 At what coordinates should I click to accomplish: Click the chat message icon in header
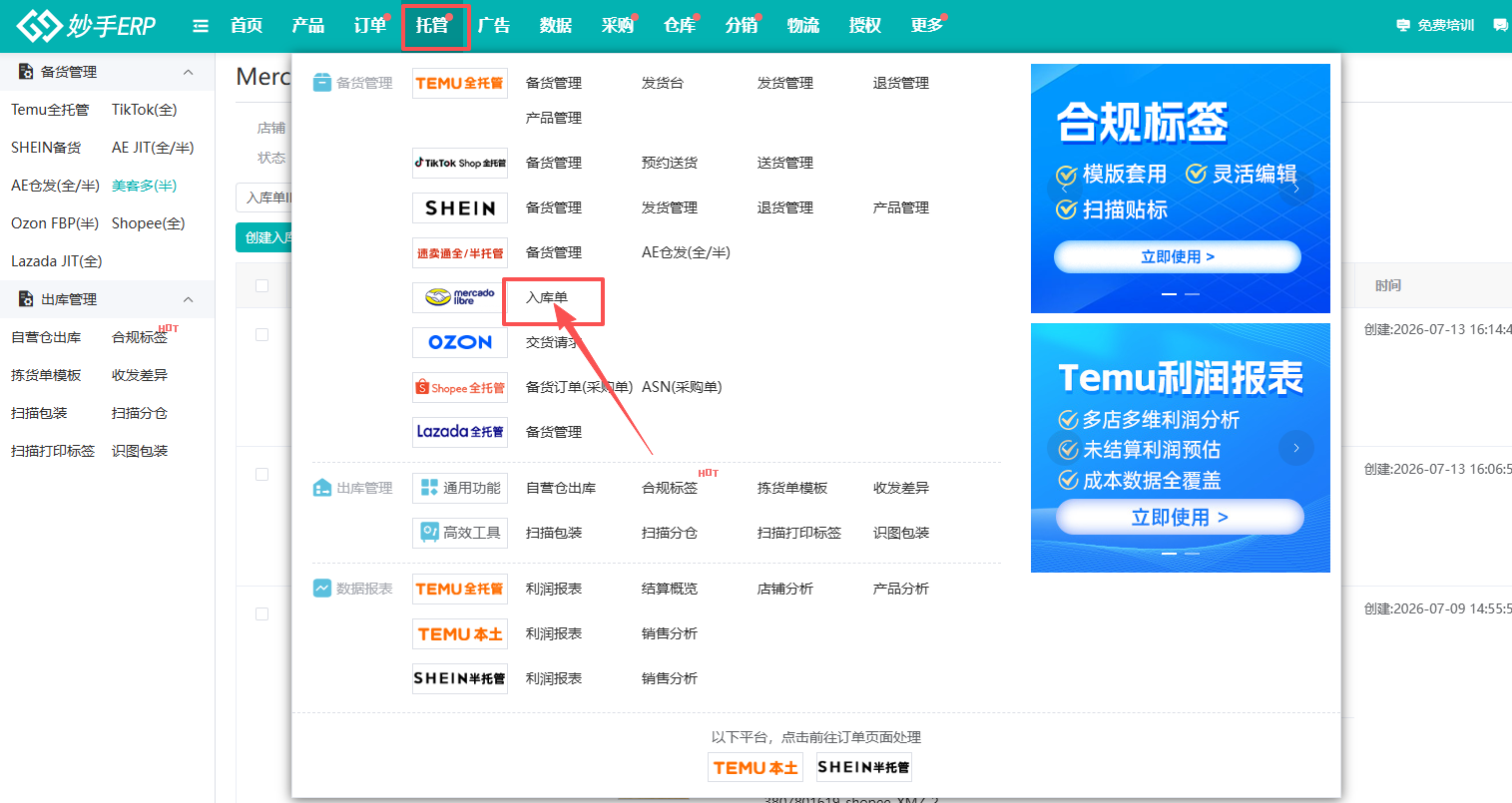pos(1500,25)
